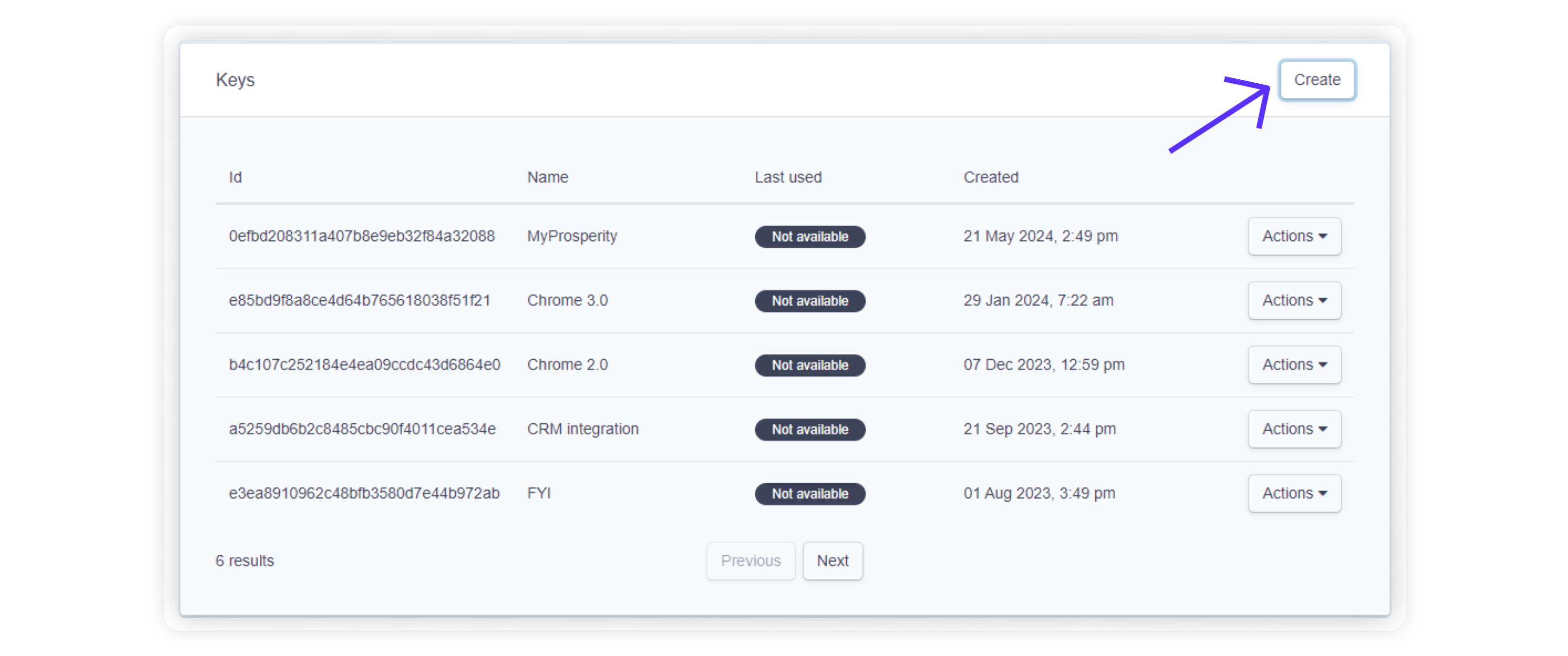Screen dimensions: 1568x656
Task: Click Not available badge in MyProsperity row
Action: [x=810, y=237]
